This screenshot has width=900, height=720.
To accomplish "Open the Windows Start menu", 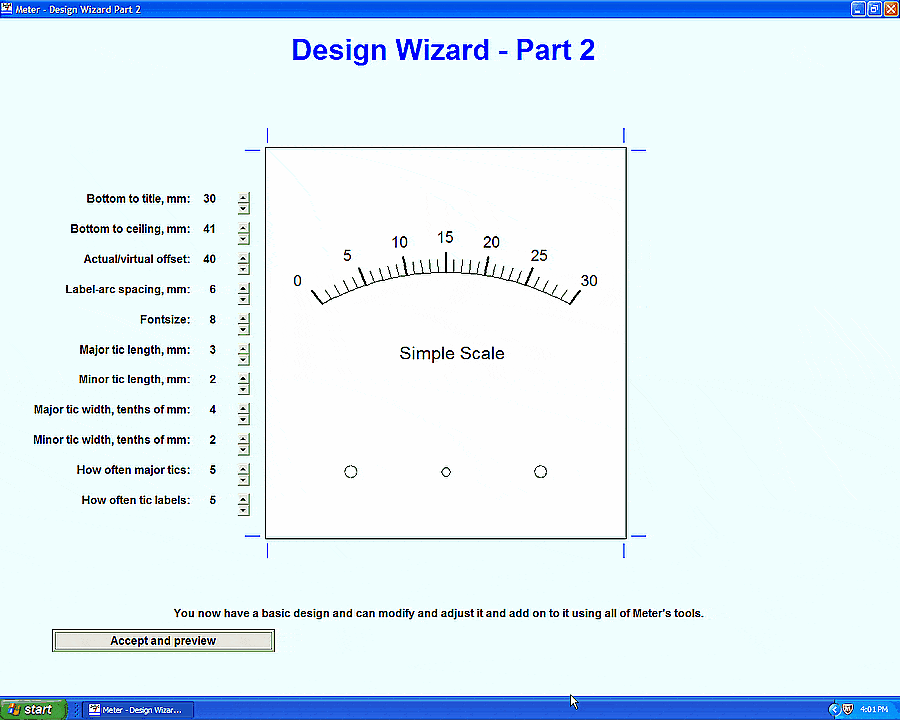I will coord(32,710).
